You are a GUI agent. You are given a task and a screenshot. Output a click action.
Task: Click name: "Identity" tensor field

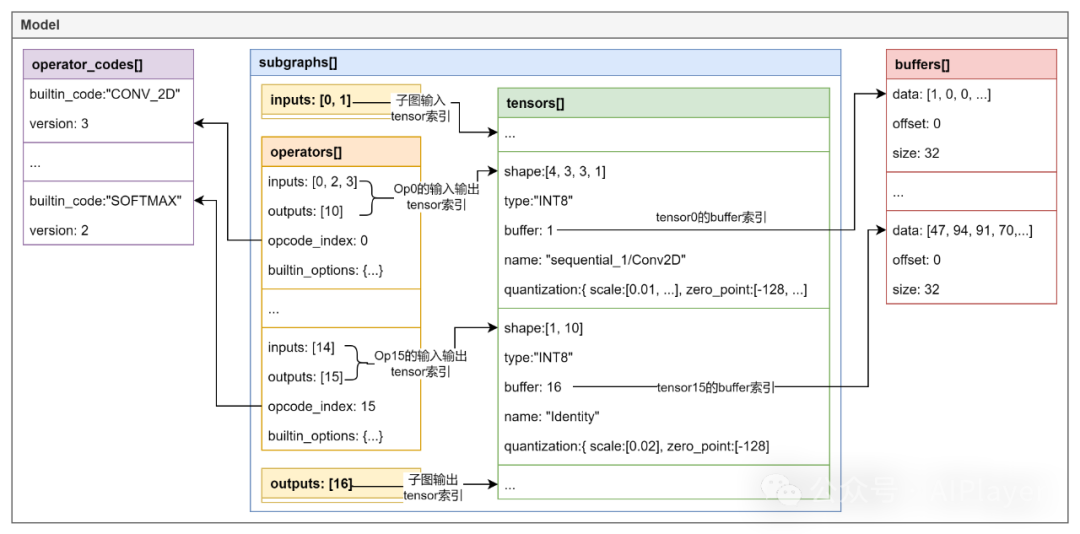(x=552, y=416)
